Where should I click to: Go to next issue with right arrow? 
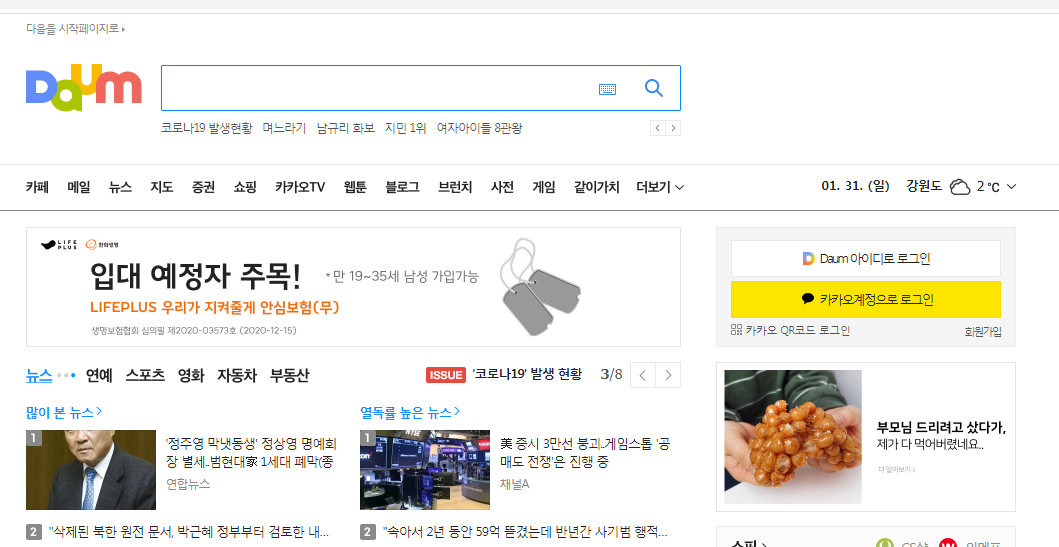click(x=668, y=375)
